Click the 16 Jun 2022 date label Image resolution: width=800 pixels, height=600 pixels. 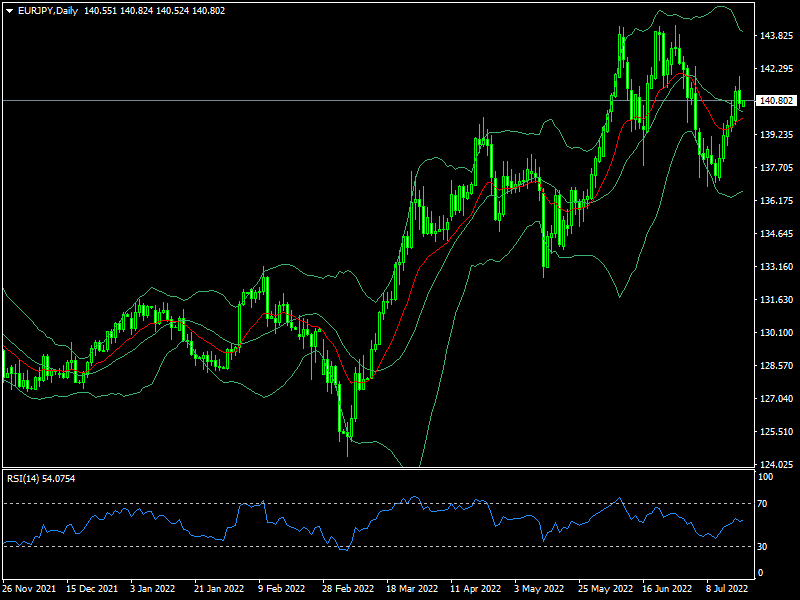point(667,589)
